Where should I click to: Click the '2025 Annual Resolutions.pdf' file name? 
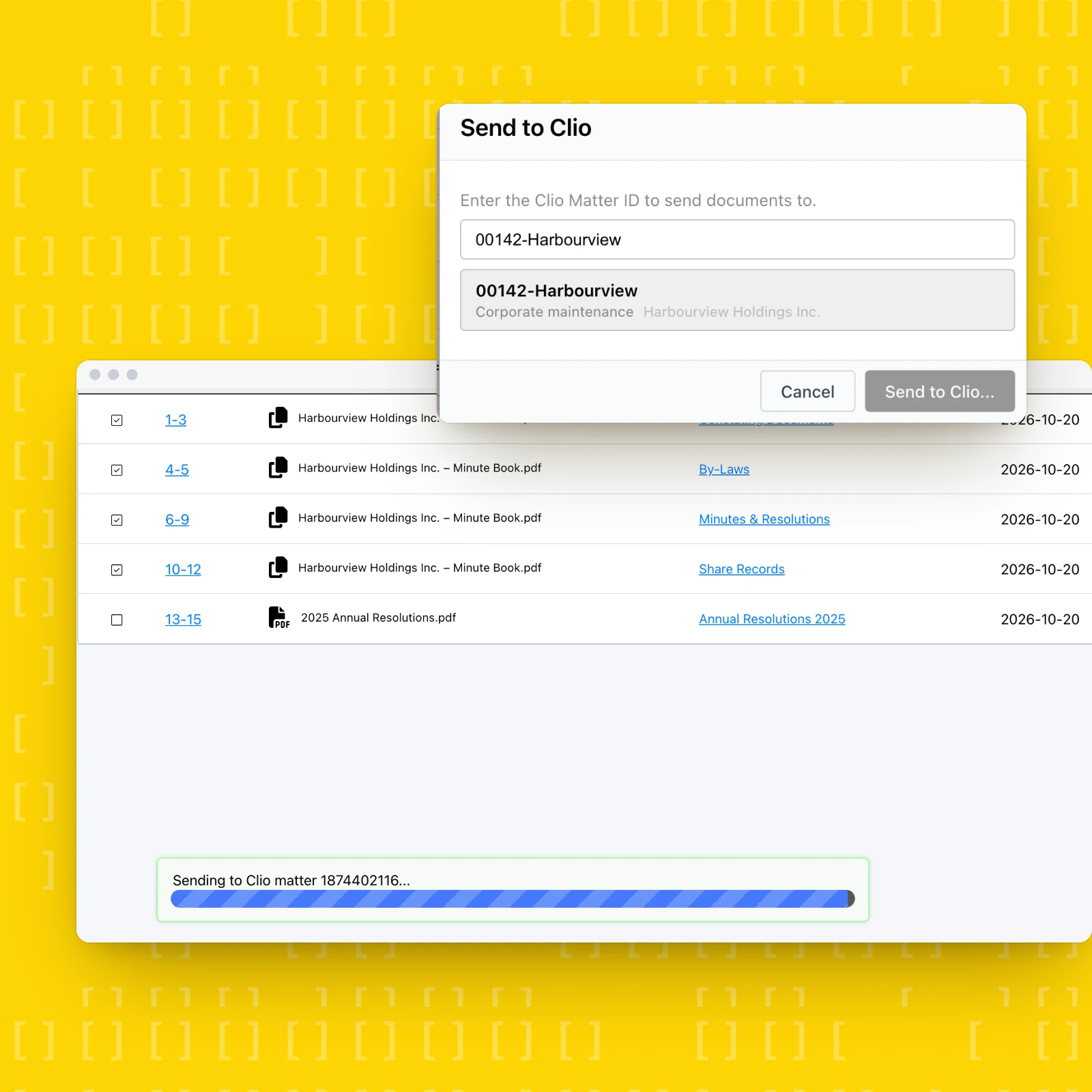(379, 618)
